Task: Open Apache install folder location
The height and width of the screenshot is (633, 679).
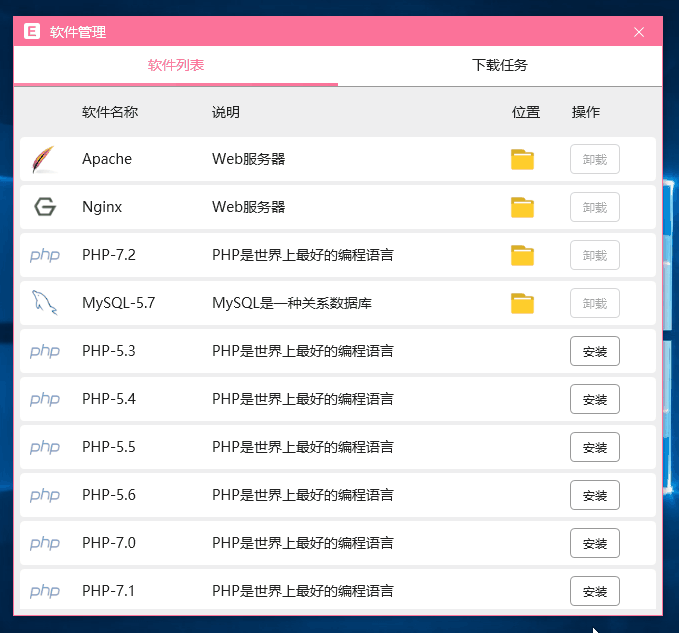Action: click(x=522, y=159)
